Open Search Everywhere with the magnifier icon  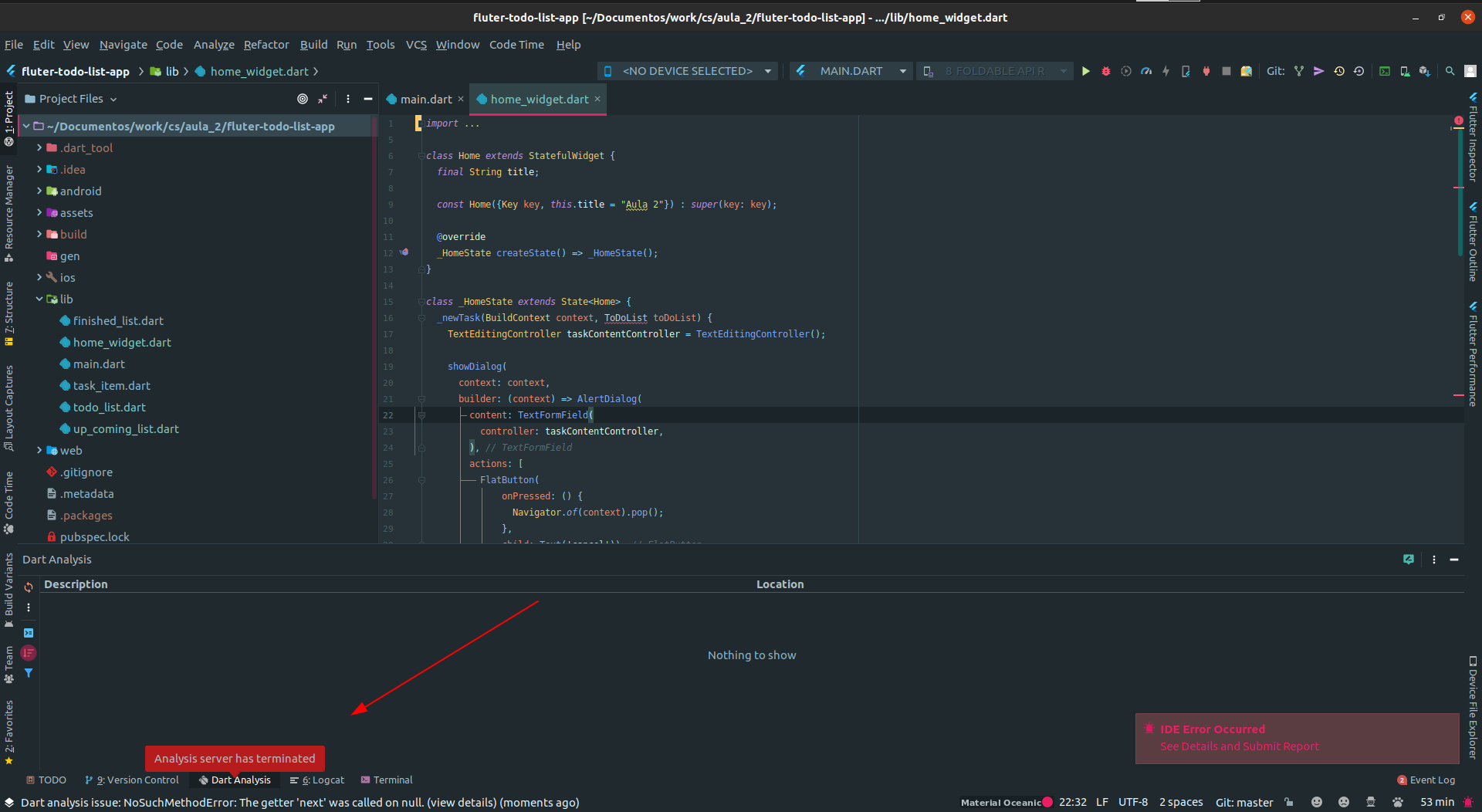pyautogui.click(x=1450, y=71)
